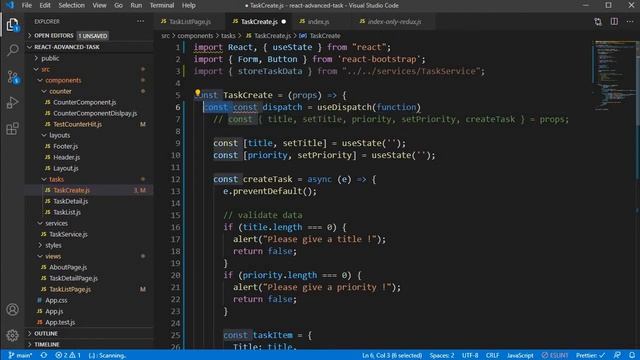Open the Manage gear icon

pos(13,335)
